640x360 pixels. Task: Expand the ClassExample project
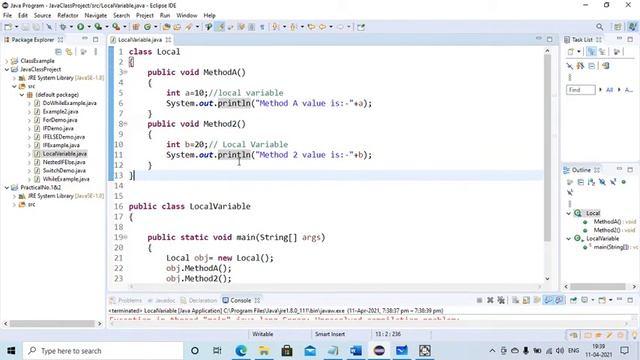(7, 61)
